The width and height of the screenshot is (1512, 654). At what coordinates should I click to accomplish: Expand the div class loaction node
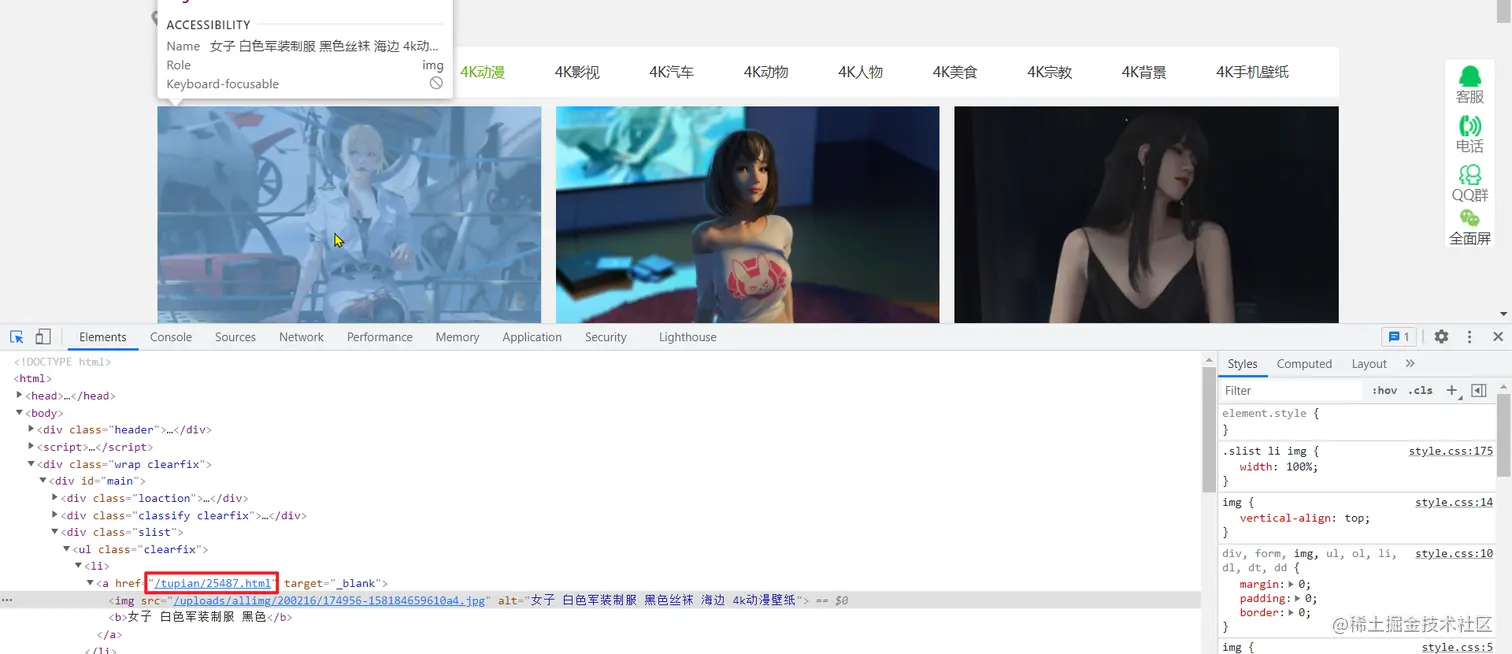pos(54,497)
